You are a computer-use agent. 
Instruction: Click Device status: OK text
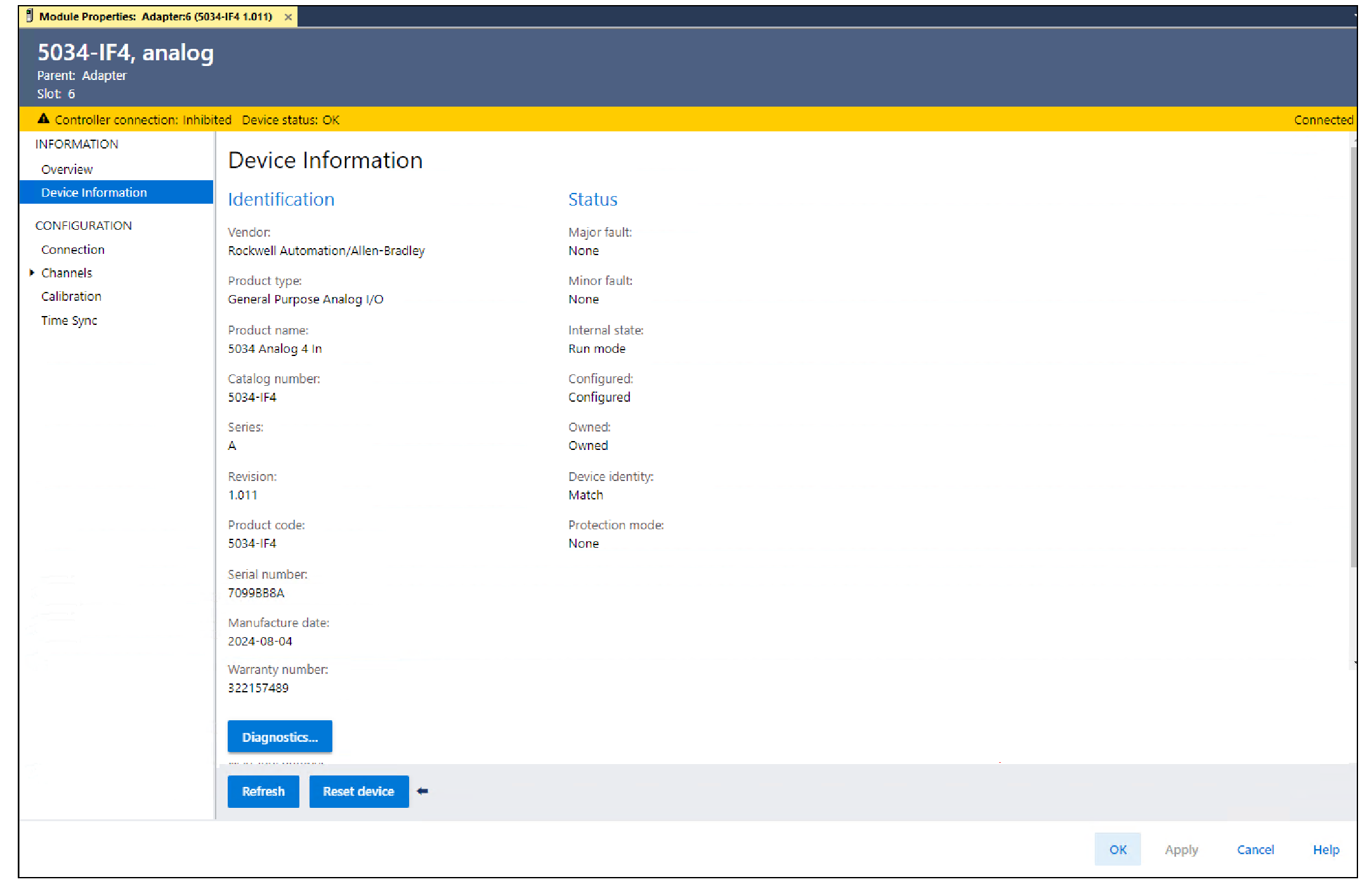point(291,120)
